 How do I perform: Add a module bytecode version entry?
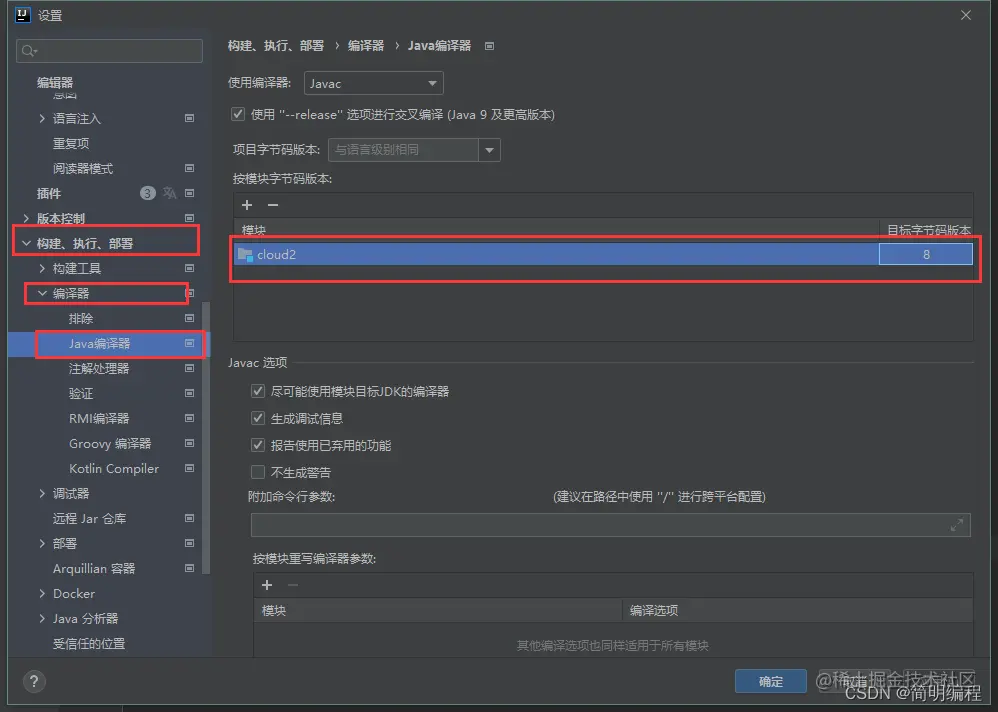(x=247, y=205)
